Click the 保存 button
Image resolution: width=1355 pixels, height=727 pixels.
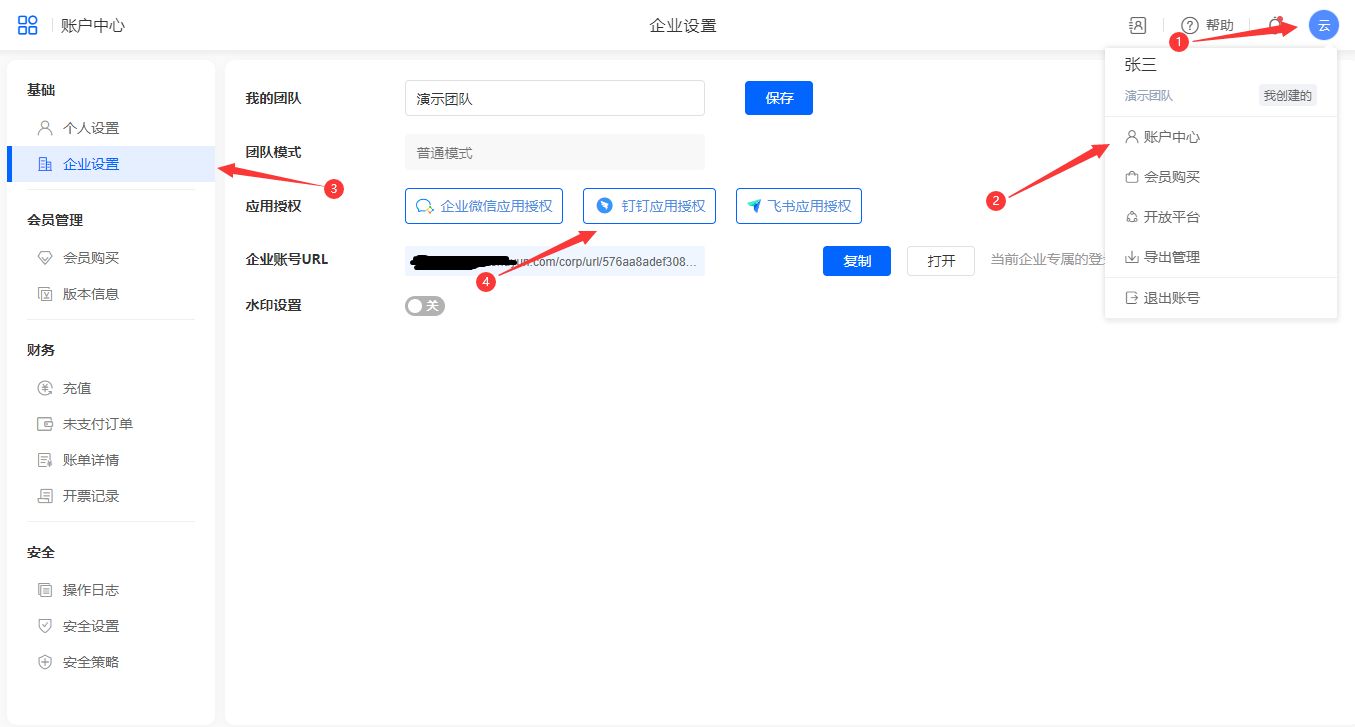[x=778, y=98]
